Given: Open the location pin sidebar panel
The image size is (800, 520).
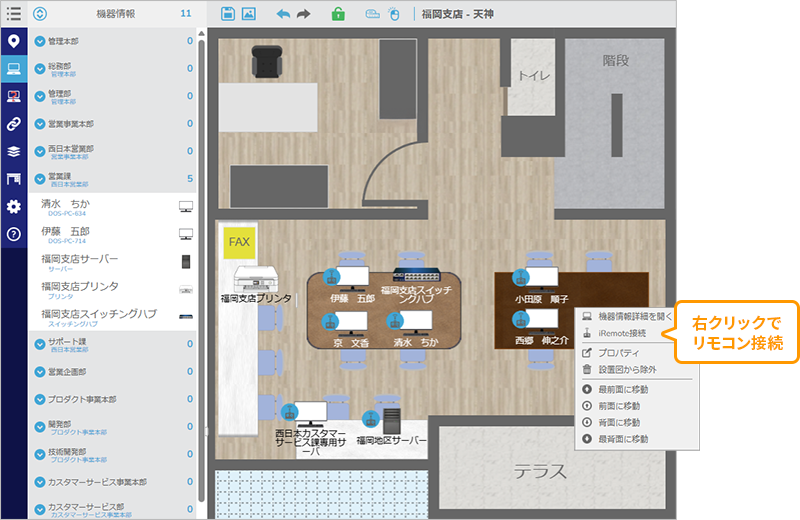Looking at the screenshot, I should coord(14,42).
